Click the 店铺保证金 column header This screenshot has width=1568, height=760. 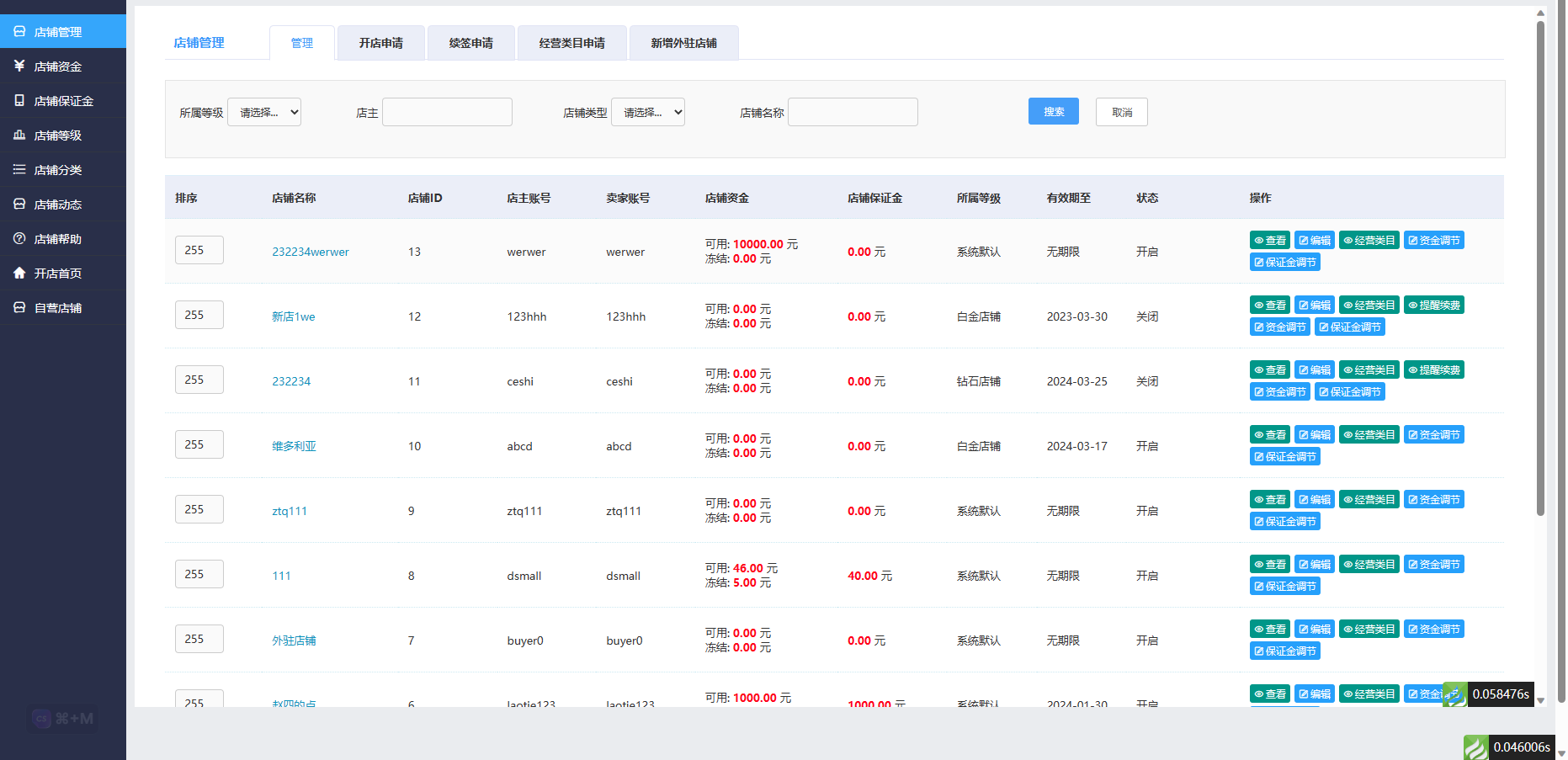[875, 198]
